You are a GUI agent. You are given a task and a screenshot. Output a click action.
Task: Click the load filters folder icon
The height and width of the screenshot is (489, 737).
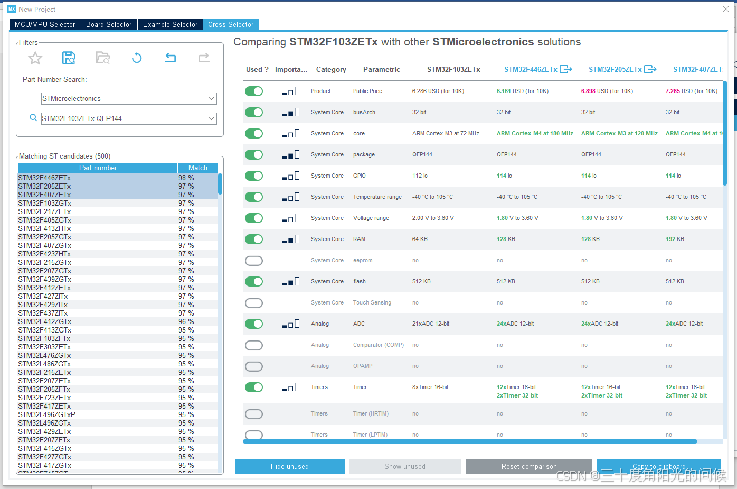(102, 57)
